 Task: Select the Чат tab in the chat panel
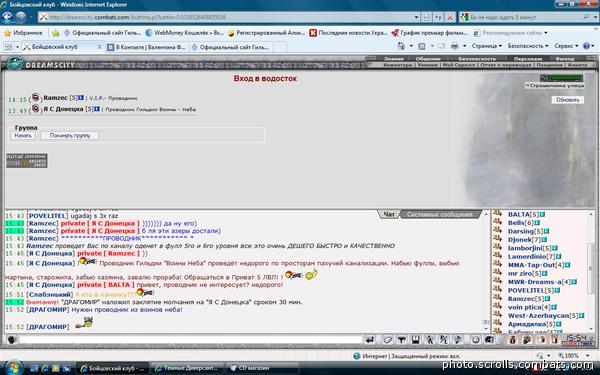[389, 214]
